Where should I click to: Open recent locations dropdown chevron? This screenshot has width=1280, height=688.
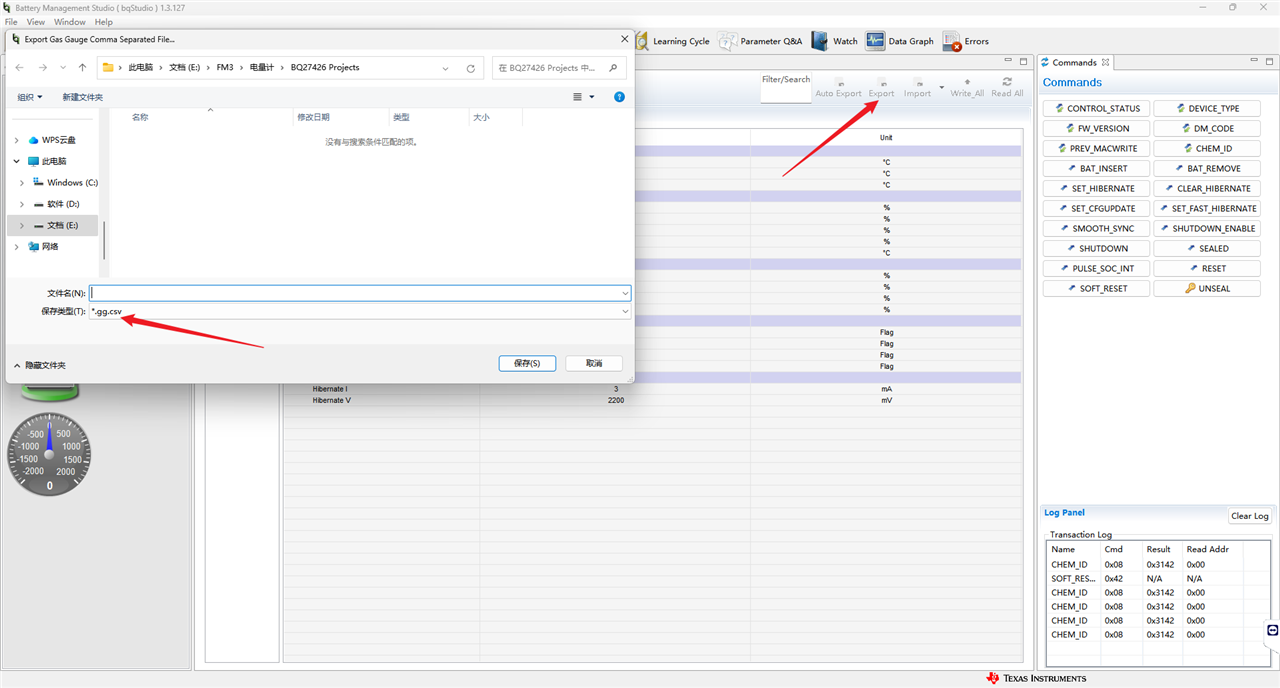62,68
